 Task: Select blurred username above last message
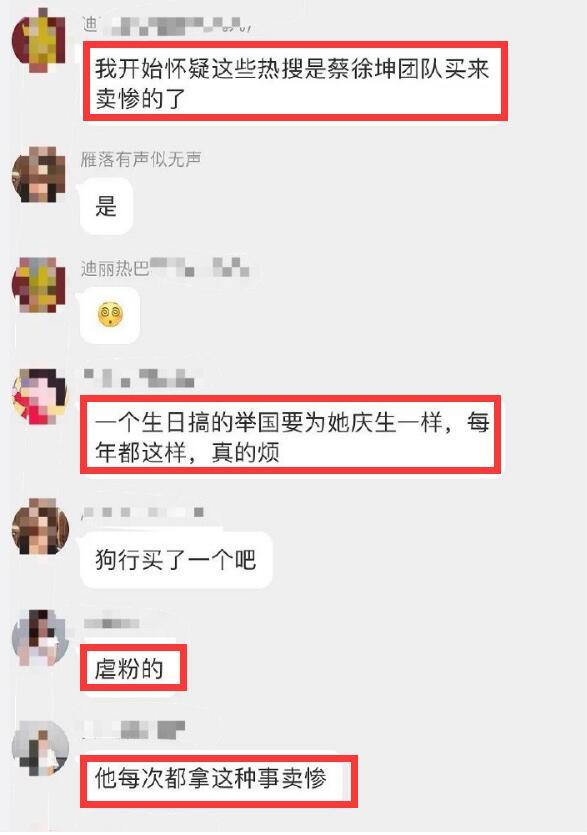(x=134, y=729)
